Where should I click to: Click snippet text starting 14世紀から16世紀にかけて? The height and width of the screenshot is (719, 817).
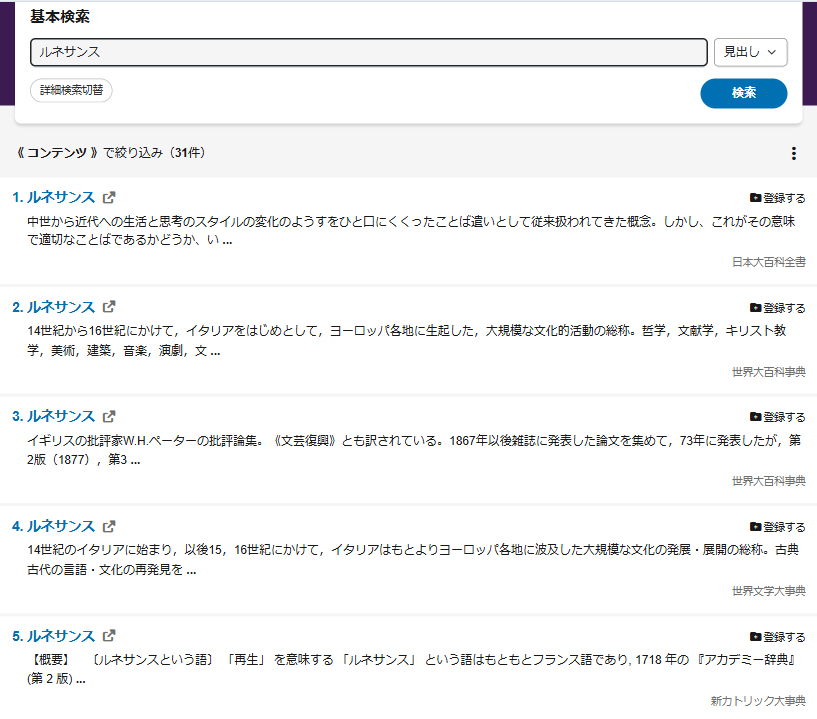407,340
